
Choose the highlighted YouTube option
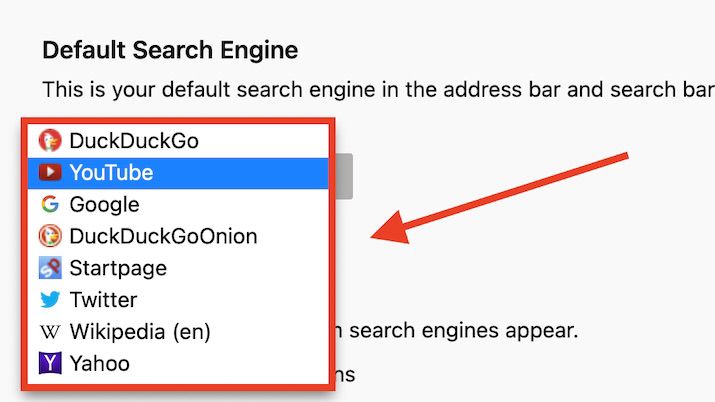coord(111,173)
